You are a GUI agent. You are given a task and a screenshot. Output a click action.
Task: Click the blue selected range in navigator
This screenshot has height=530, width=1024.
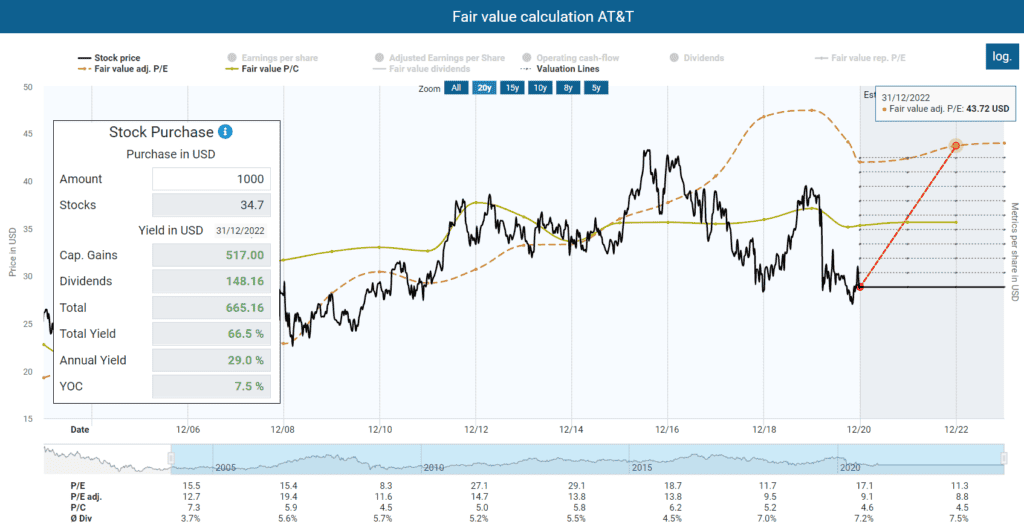coord(587,459)
